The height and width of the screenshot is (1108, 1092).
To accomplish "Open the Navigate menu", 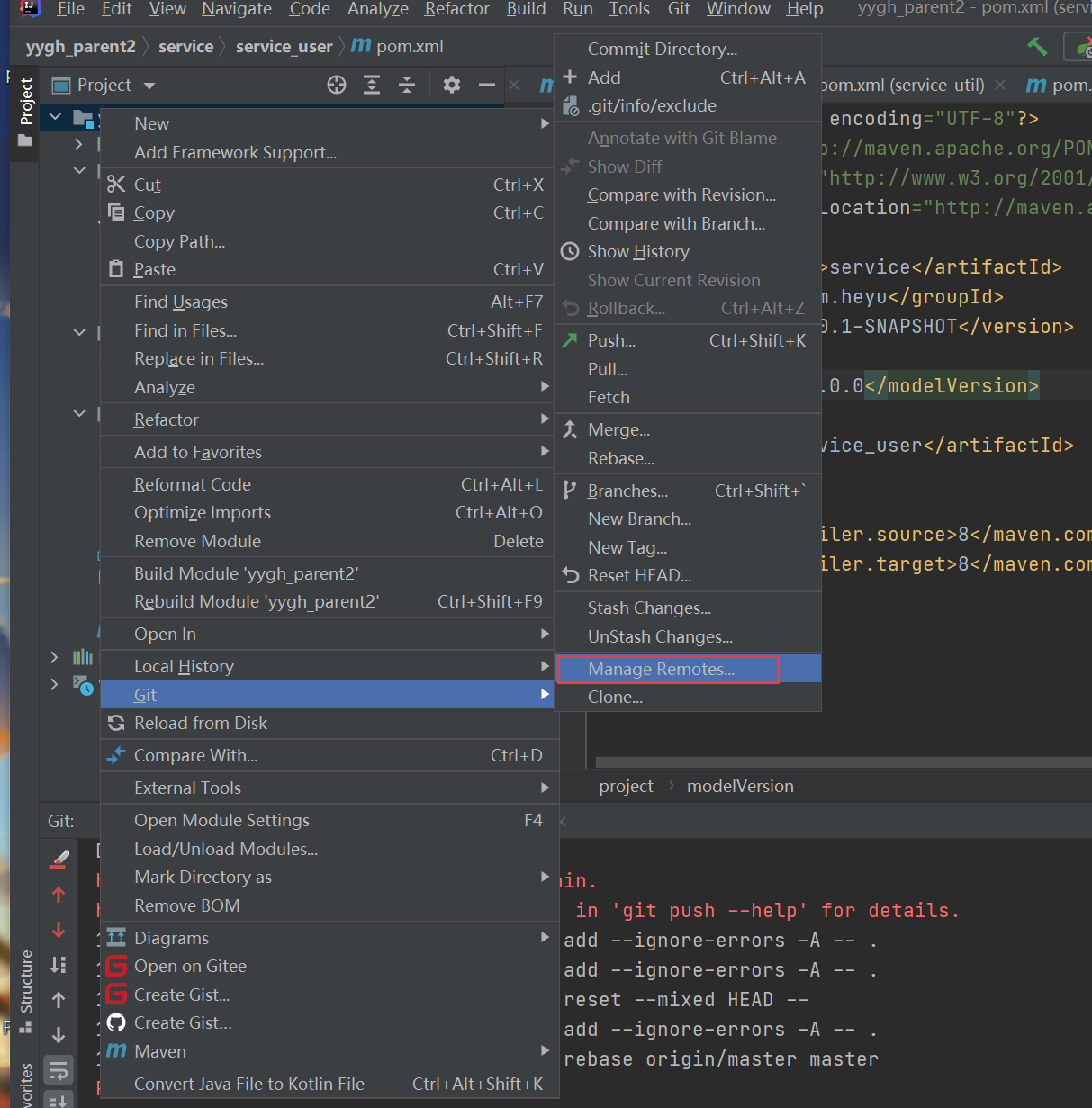I will click(237, 9).
